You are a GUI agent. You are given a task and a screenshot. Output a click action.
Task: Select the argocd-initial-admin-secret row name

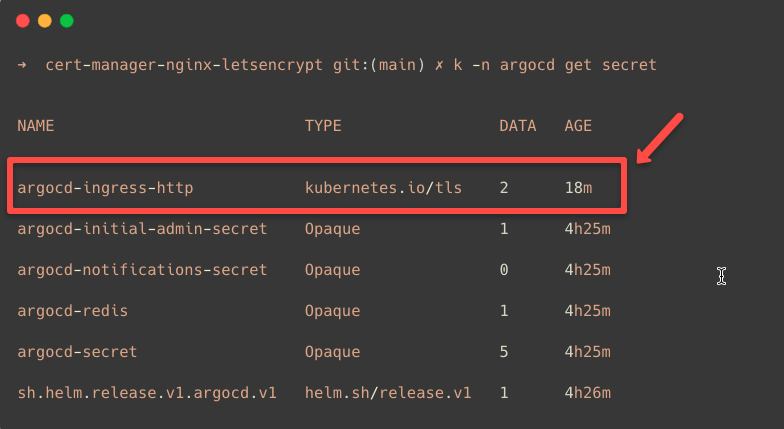click(x=142, y=229)
